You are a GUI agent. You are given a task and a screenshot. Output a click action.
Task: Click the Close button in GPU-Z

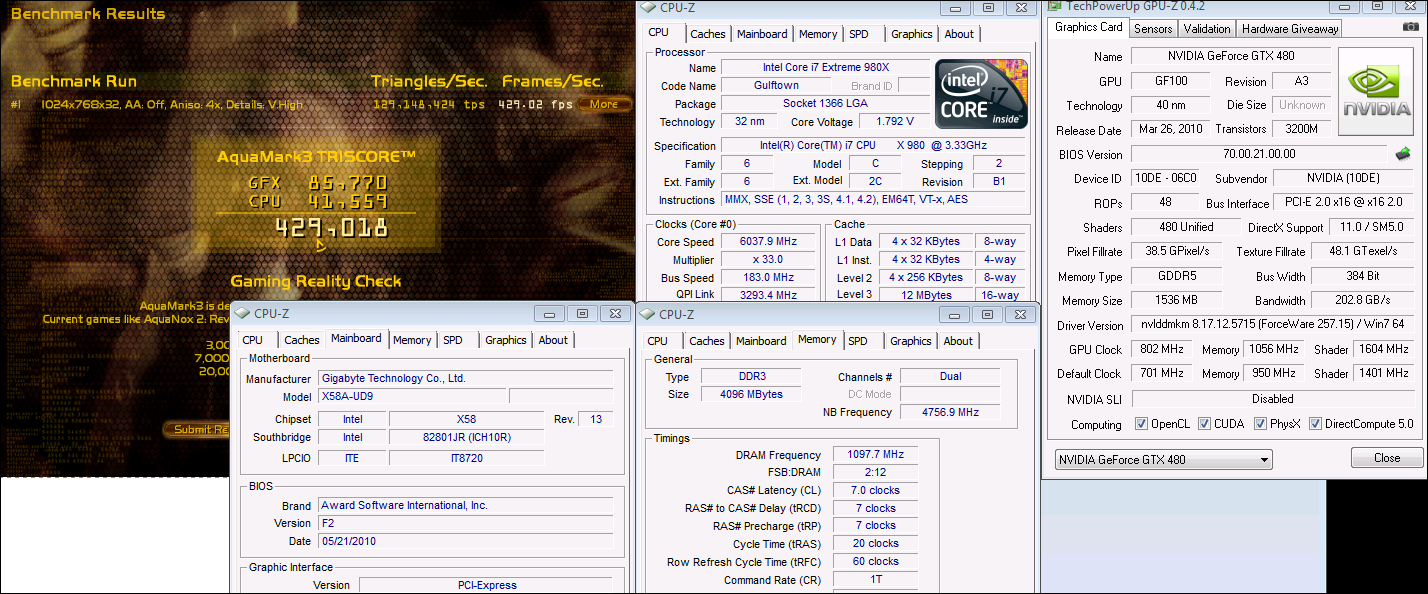pos(1387,458)
